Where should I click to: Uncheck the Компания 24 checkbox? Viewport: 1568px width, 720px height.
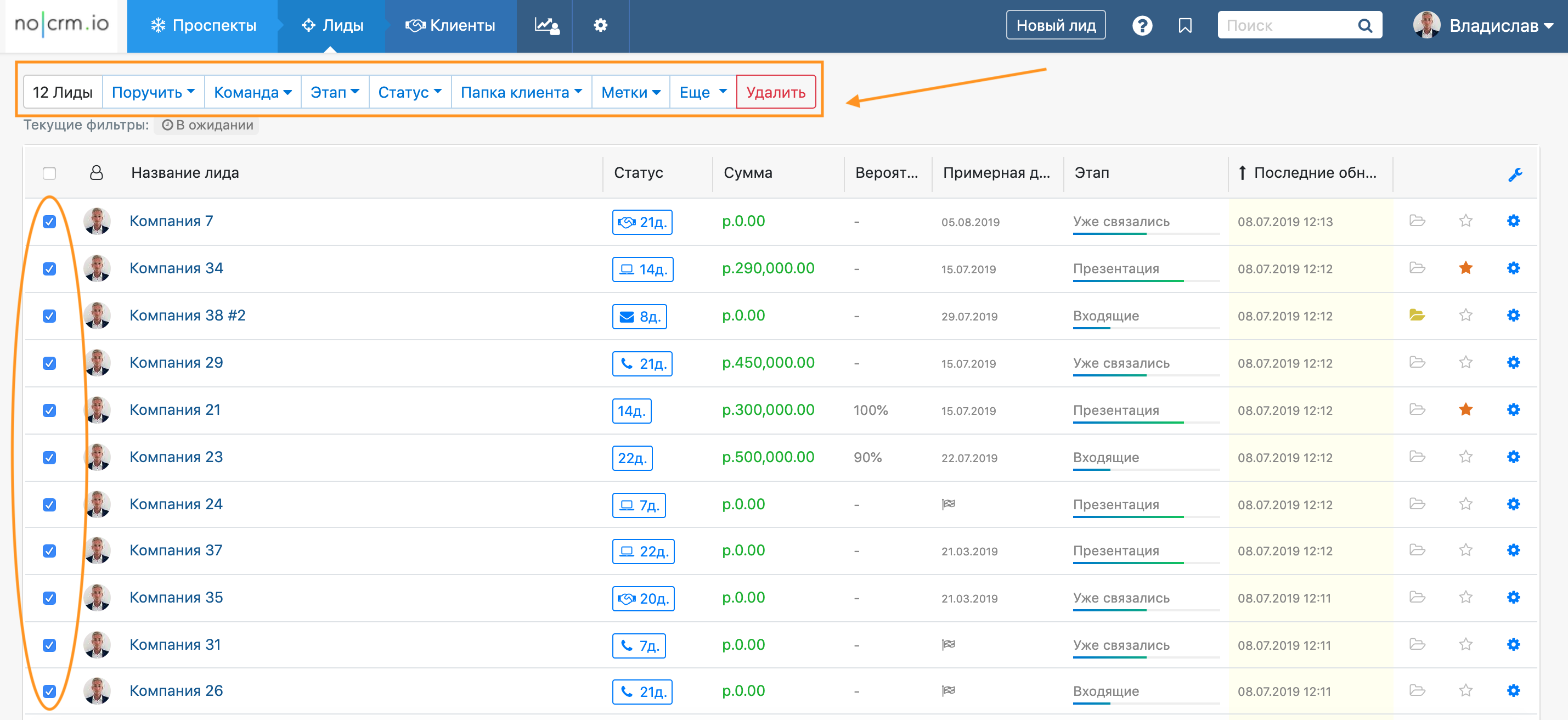coord(49,504)
